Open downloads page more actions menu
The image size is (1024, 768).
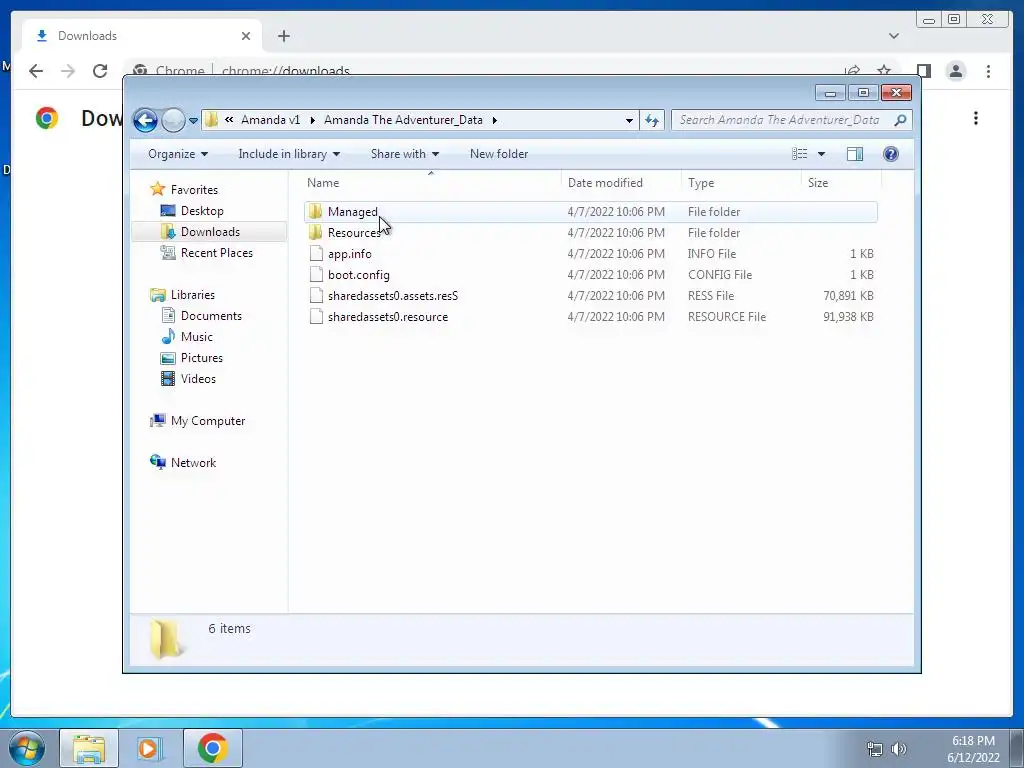pos(976,118)
